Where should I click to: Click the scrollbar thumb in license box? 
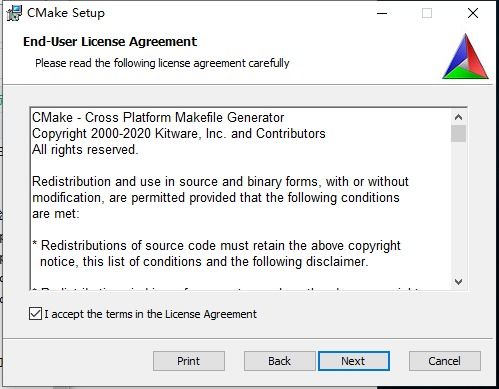(x=458, y=134)
